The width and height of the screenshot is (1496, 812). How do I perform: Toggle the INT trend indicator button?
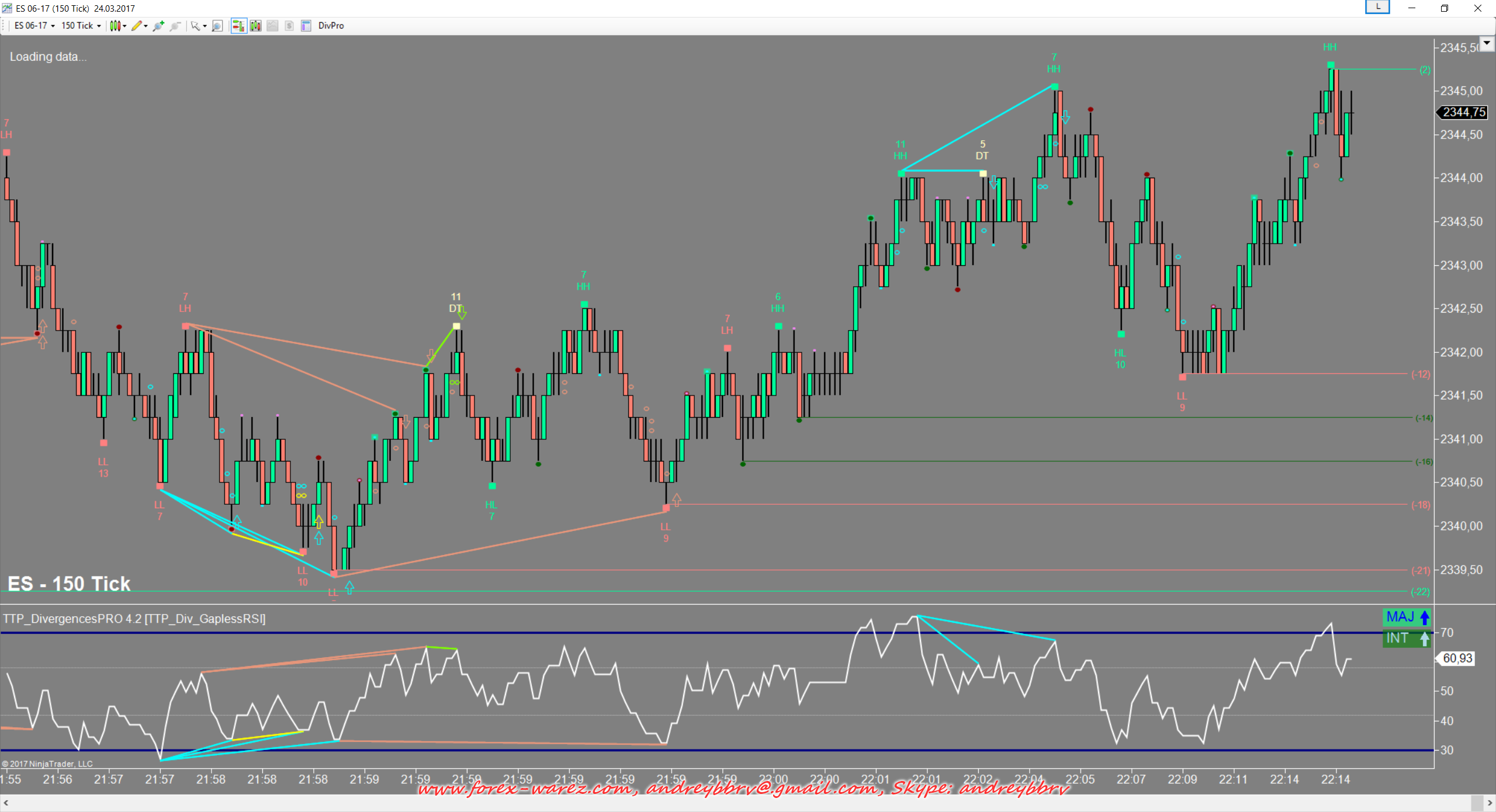1407,638
